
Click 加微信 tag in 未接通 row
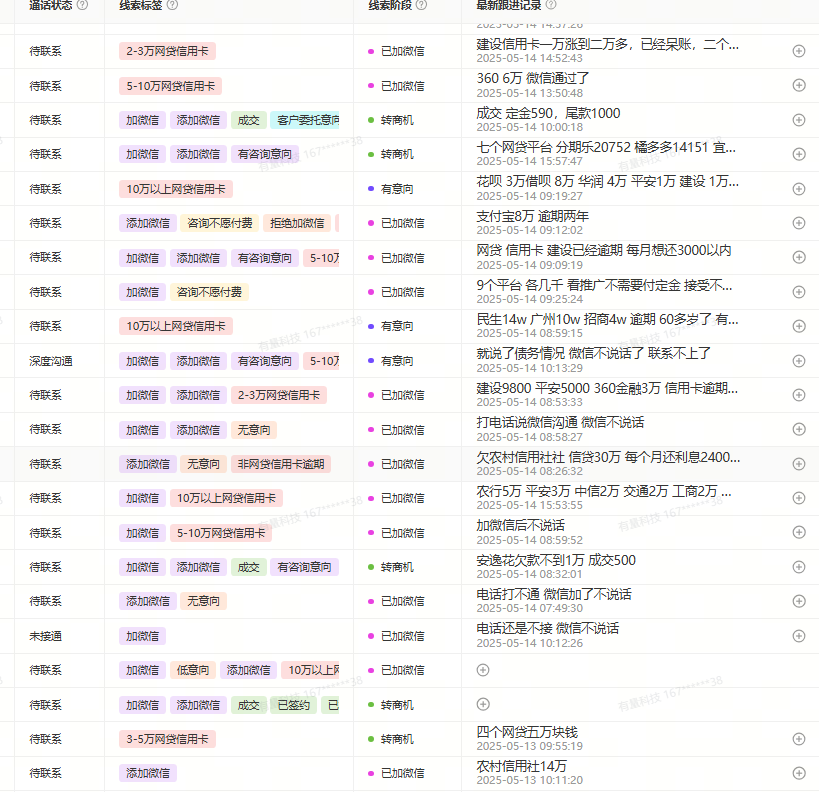(143, 636)
